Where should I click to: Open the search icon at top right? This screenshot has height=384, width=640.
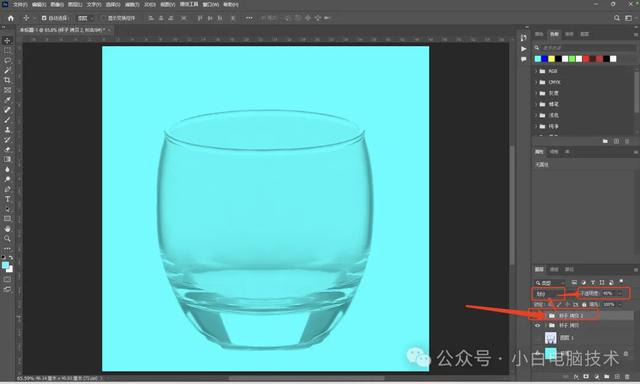[x=617, y=18]
